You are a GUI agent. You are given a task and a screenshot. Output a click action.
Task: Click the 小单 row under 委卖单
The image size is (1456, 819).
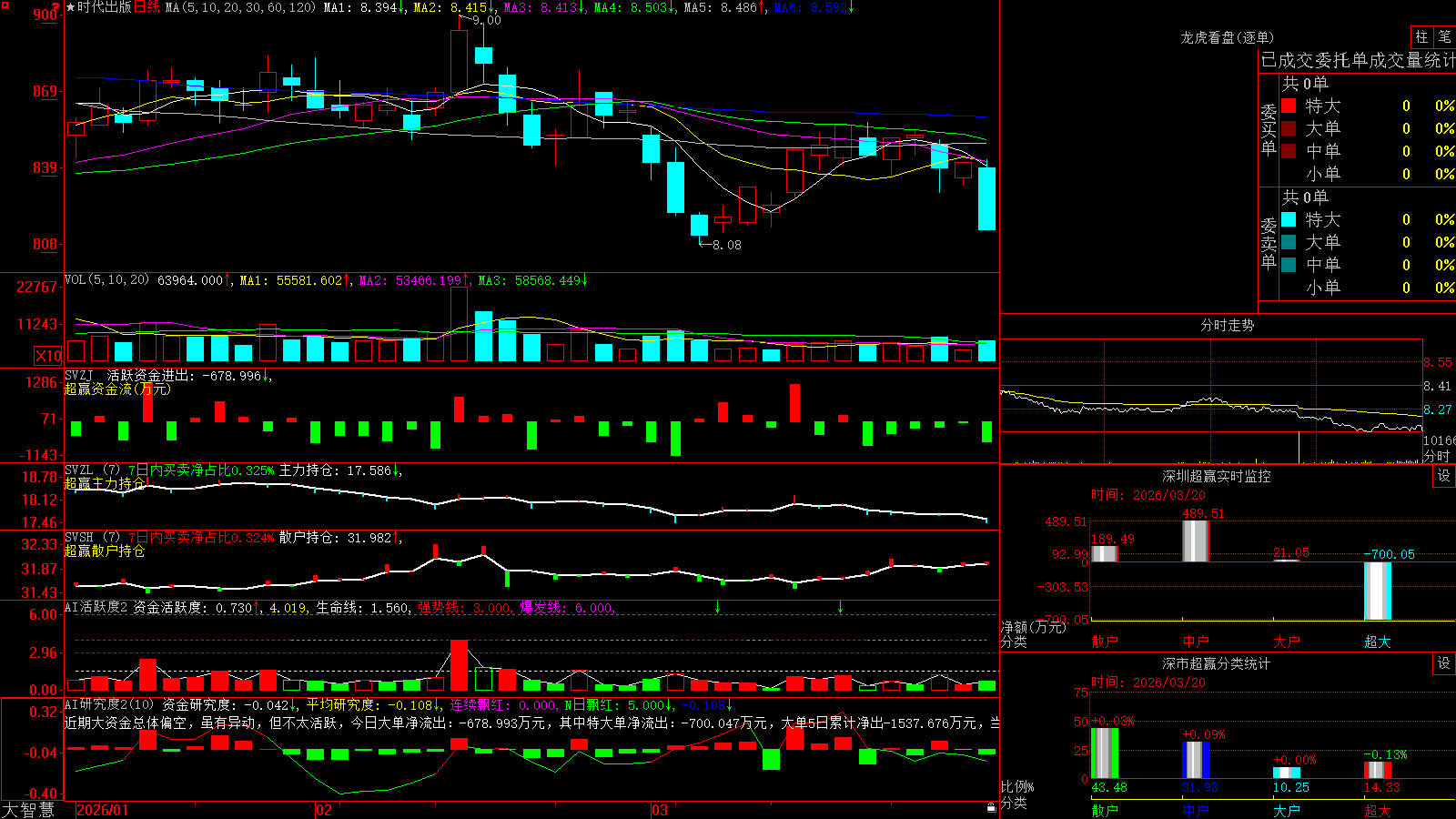1368,288
